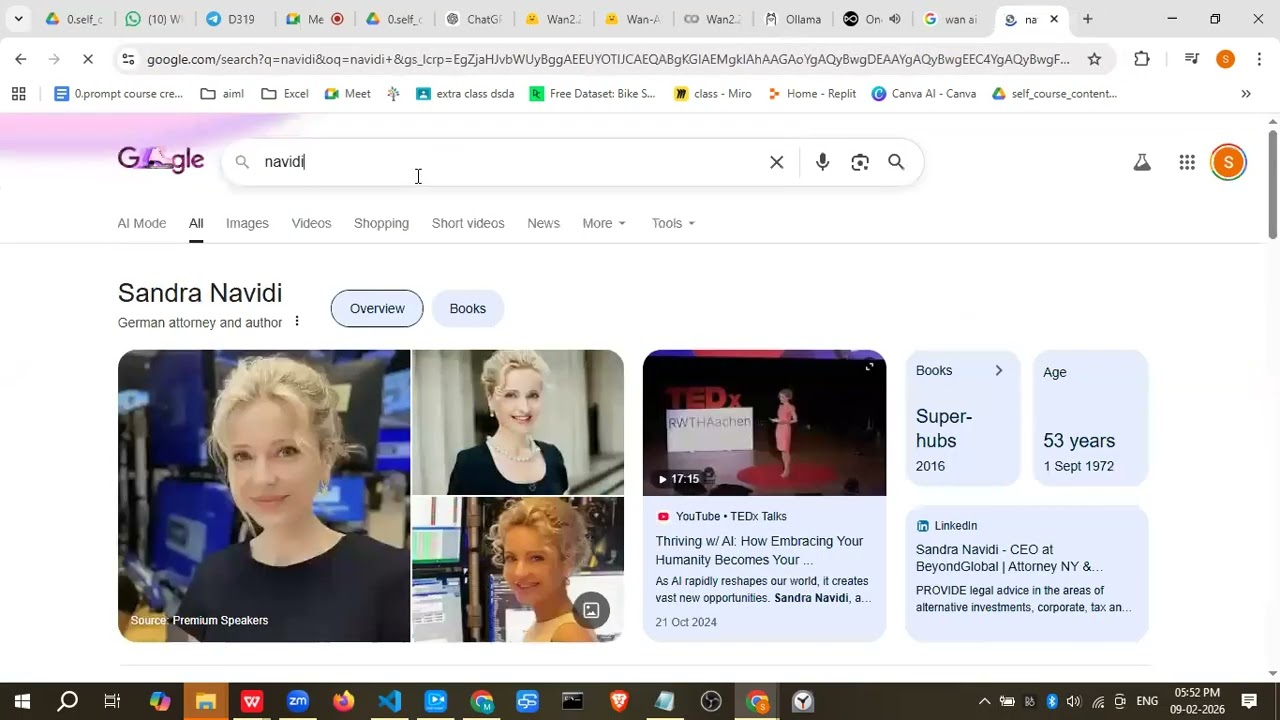The image size is (1280, 720).
Task: Open Brave browser from the taskbar
Action: pyautogui.click(x=619, y=701)
